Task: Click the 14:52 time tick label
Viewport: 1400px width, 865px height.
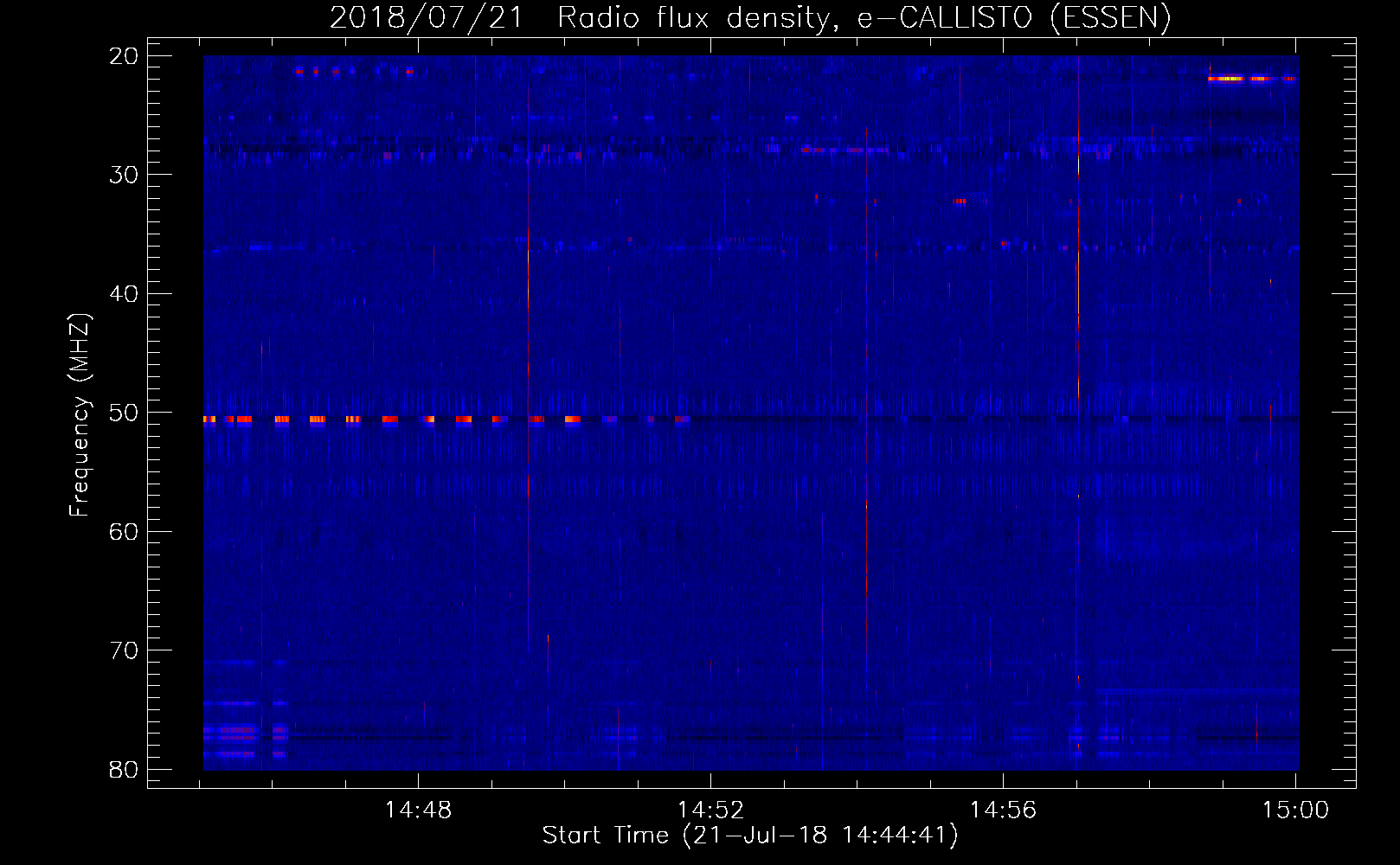Action: click(710, 811)
